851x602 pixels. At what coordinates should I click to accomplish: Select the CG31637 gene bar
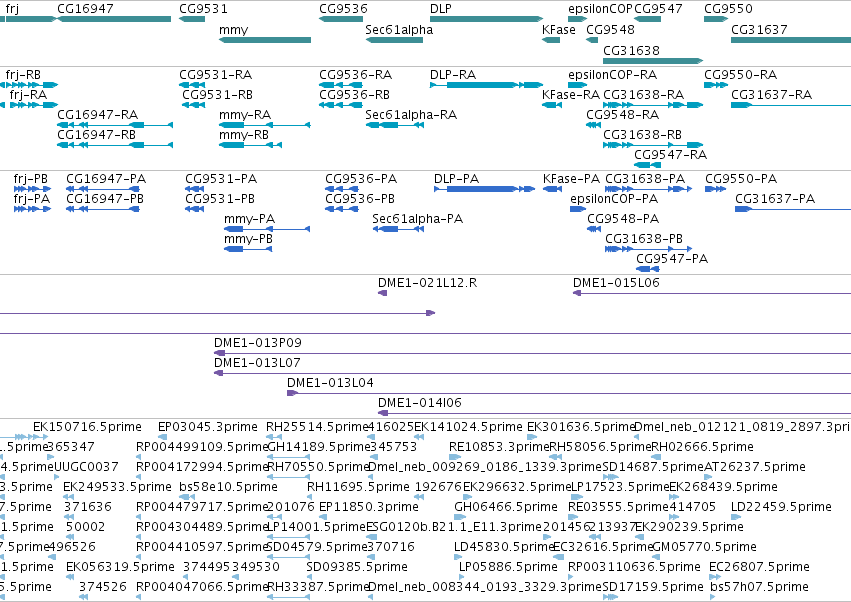[x=791, y=40]
